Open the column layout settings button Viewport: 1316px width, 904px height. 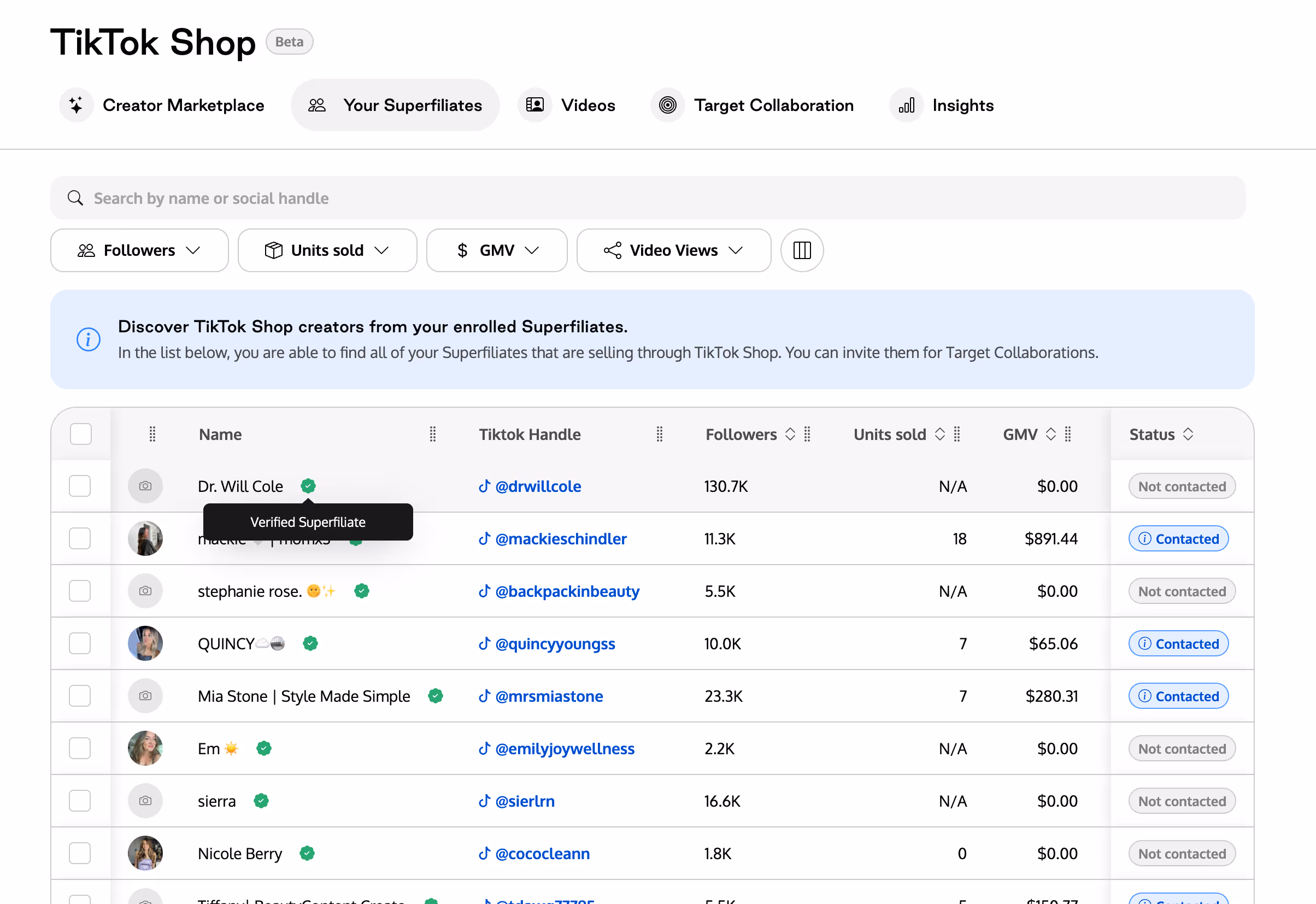[x=802, y=250]
